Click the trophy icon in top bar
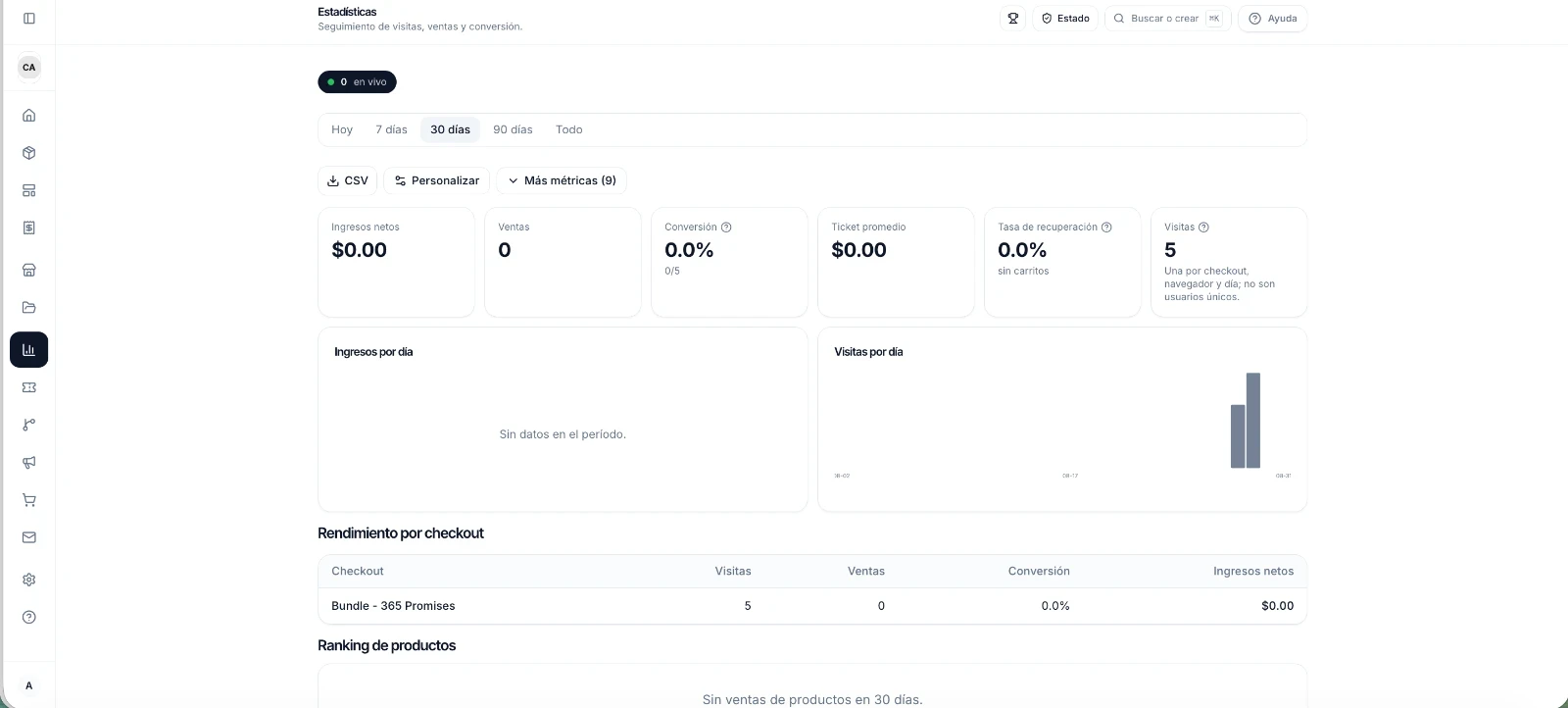Image resolution: width=1568 pixels, height=708 pixels. click(x=1013, y=19)
